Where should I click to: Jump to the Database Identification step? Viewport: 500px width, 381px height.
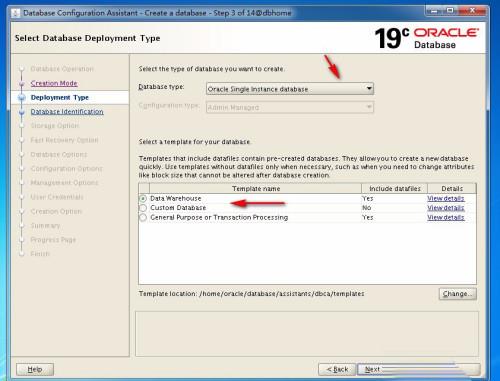pos(67,111)
